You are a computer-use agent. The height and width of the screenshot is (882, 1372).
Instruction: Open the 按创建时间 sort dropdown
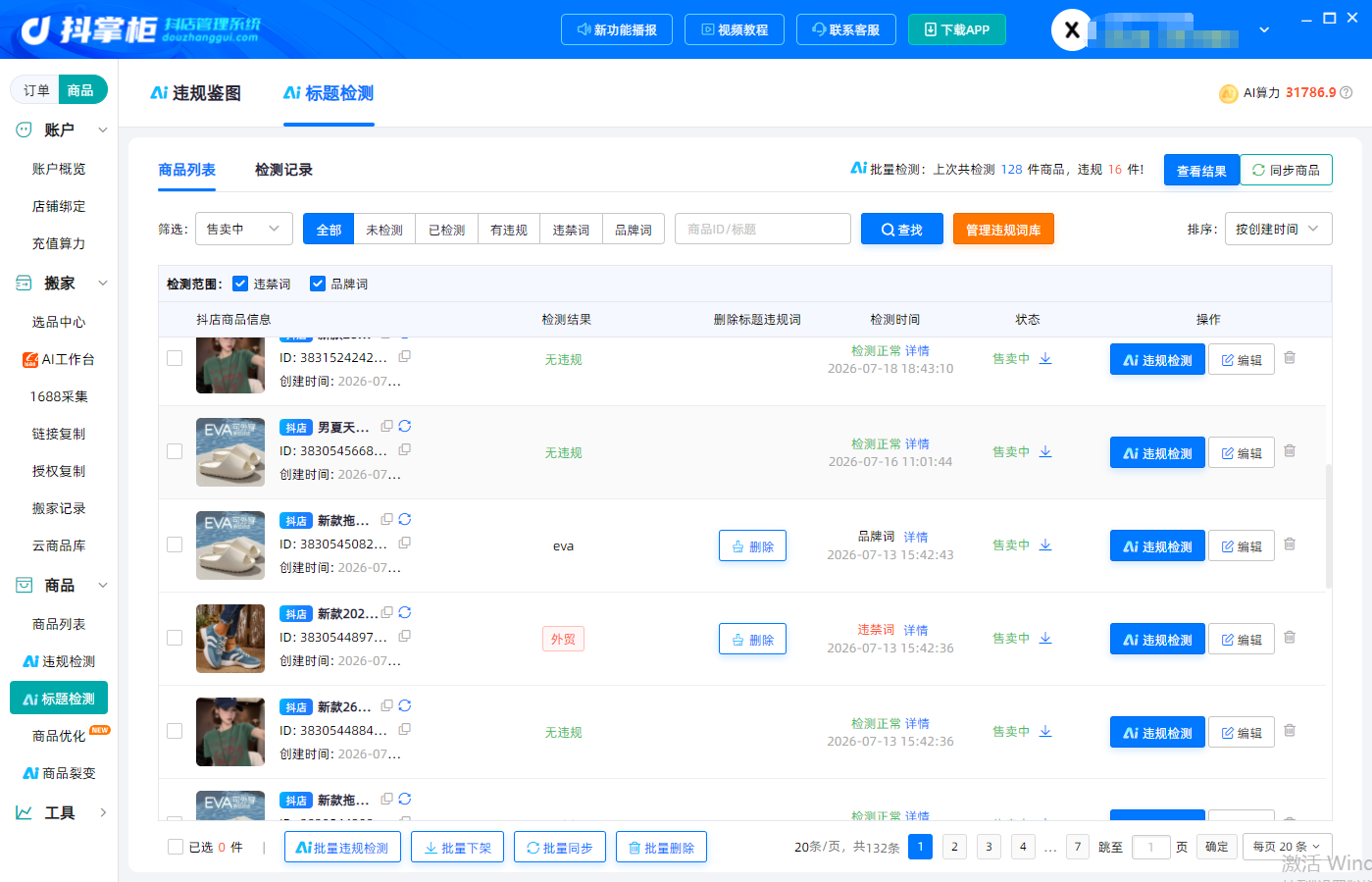click(x=1278, y=229)
